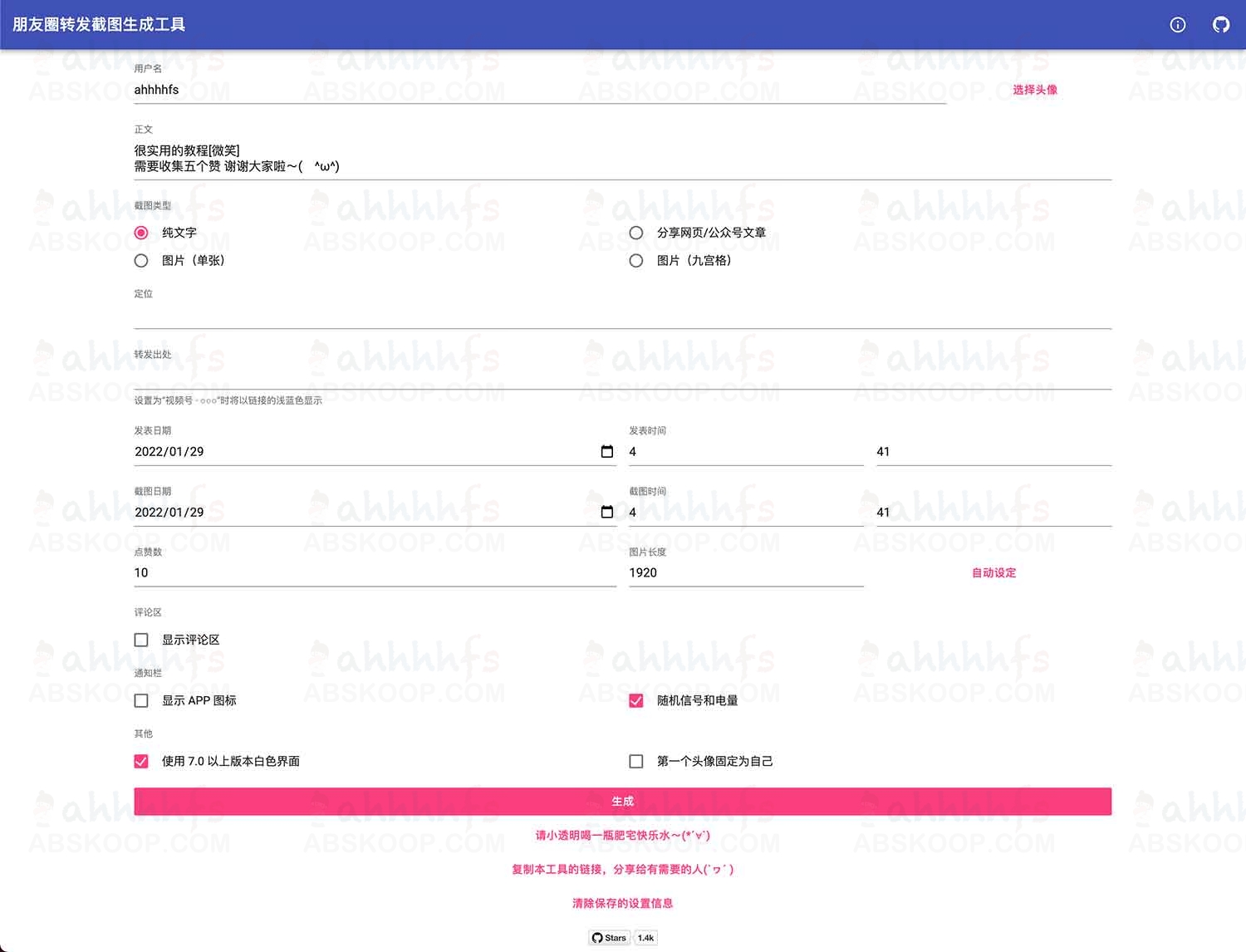1246x952 pixels.
Task: Open 选择头像 to choose an avatar
Action: (1035, 90)
